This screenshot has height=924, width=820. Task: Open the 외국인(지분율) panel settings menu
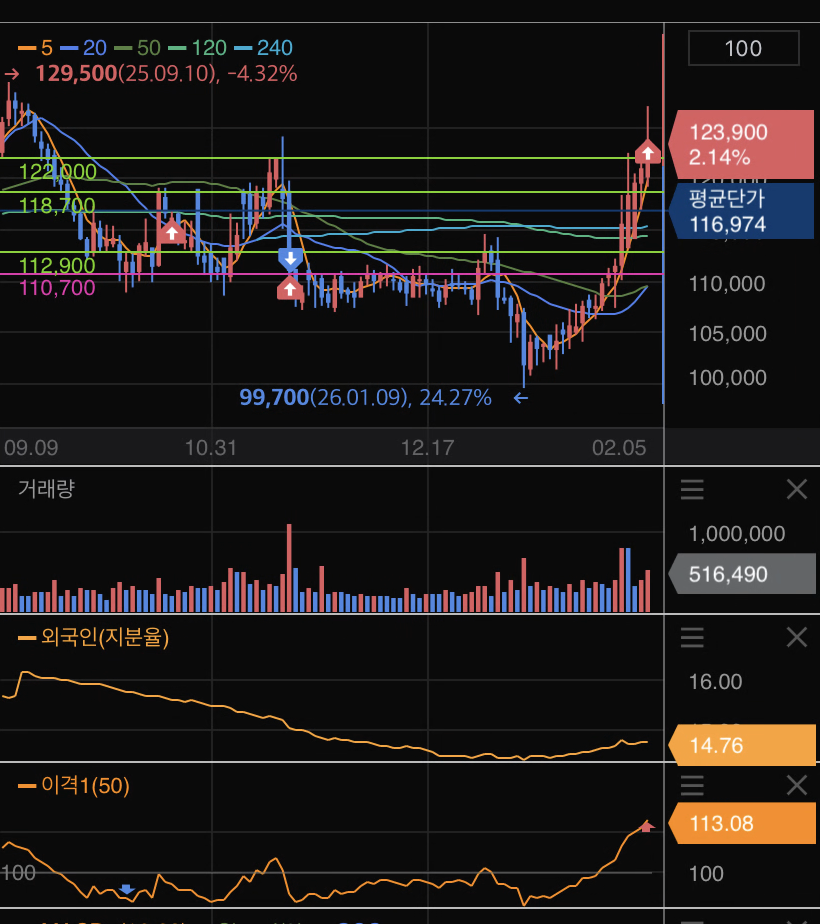692,637
